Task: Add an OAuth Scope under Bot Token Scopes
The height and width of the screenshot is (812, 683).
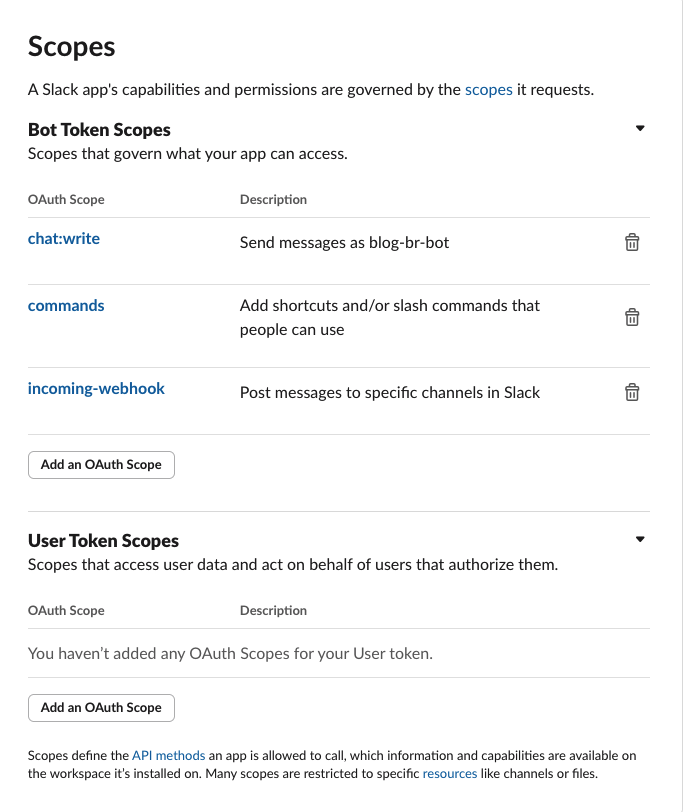Action: [x=101, y=464]
